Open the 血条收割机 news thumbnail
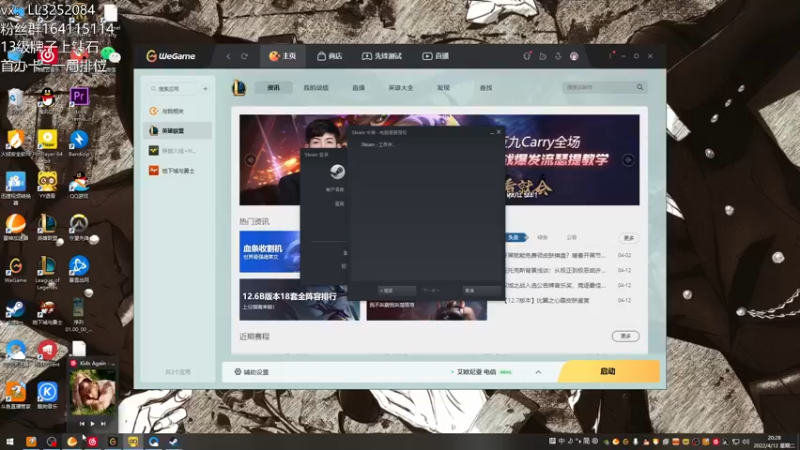 [x=270, y=252]
